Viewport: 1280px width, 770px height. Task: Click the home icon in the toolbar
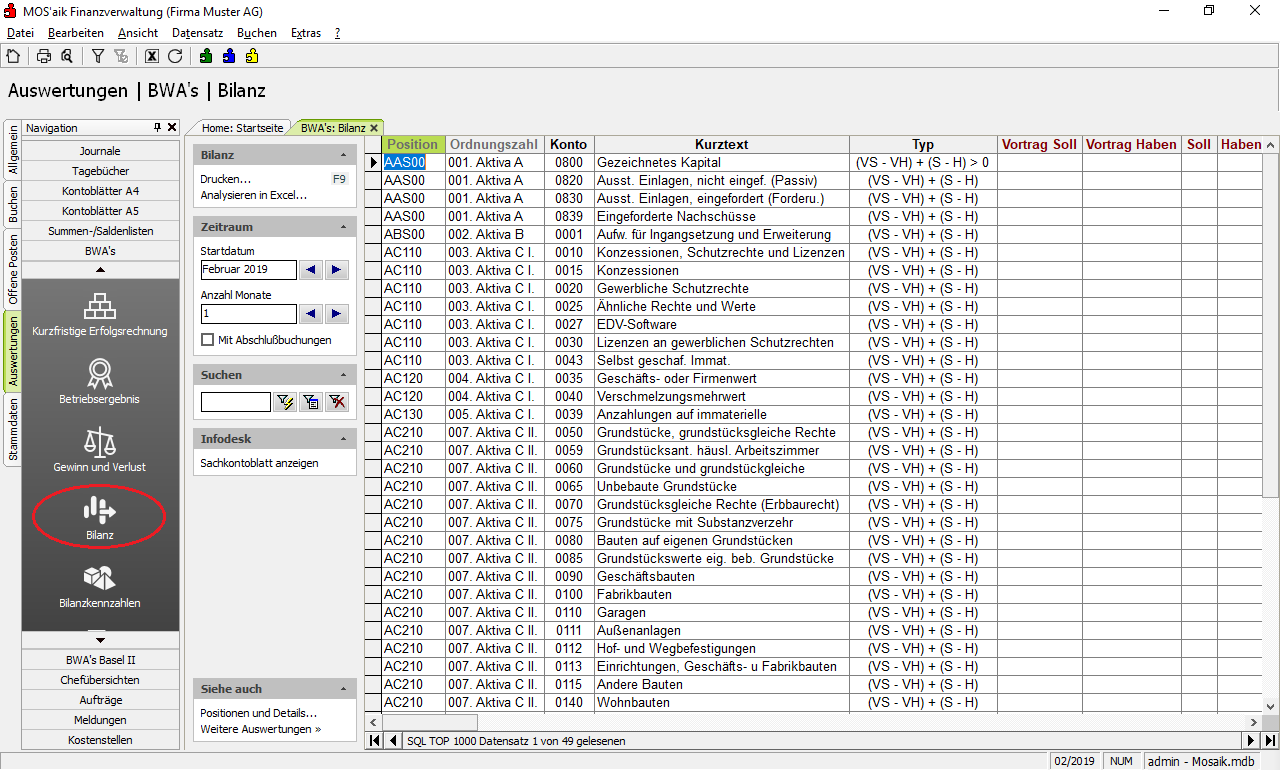click(13, 56)
